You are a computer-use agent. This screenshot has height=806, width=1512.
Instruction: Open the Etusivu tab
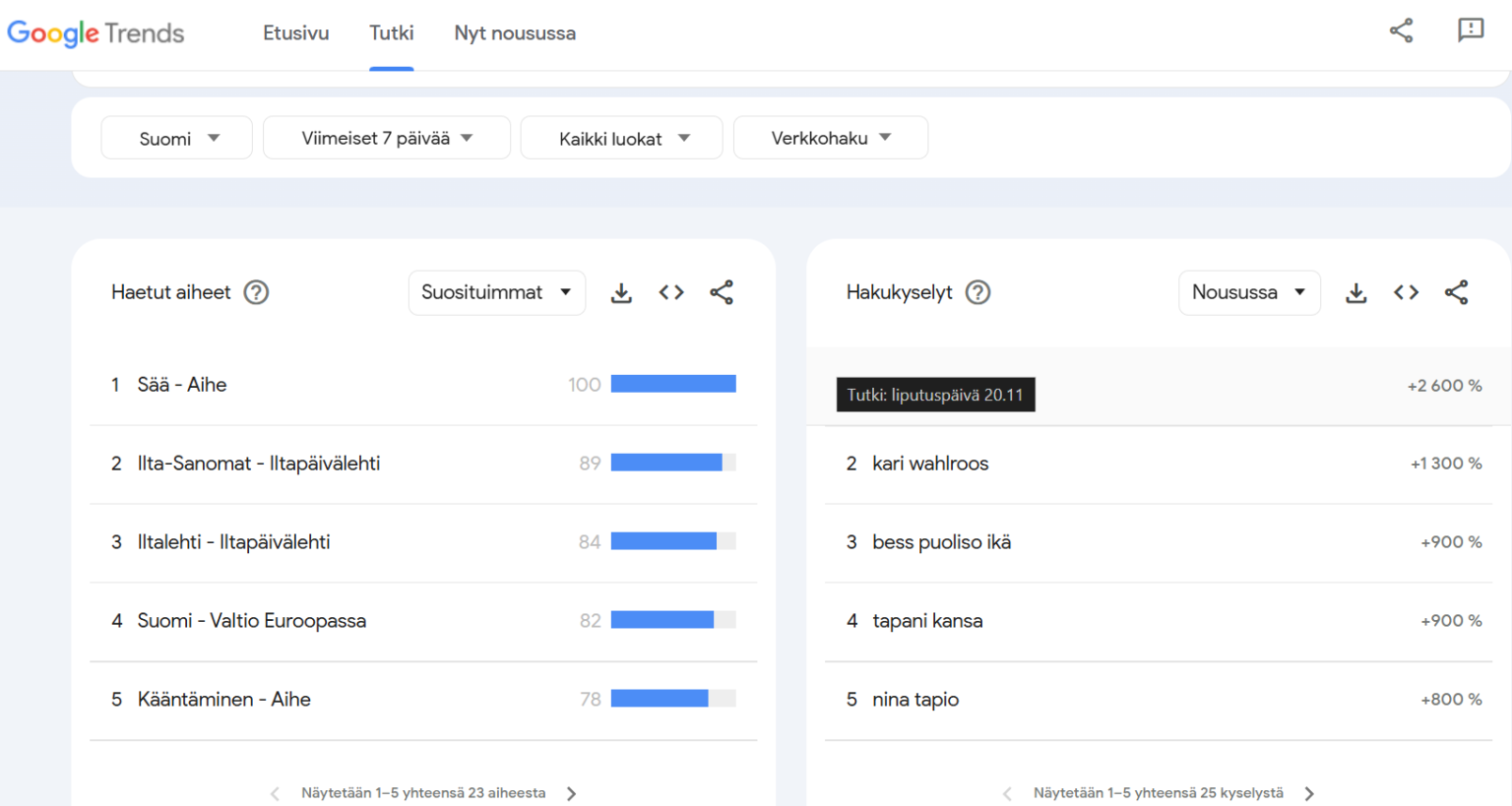(295, 33)
